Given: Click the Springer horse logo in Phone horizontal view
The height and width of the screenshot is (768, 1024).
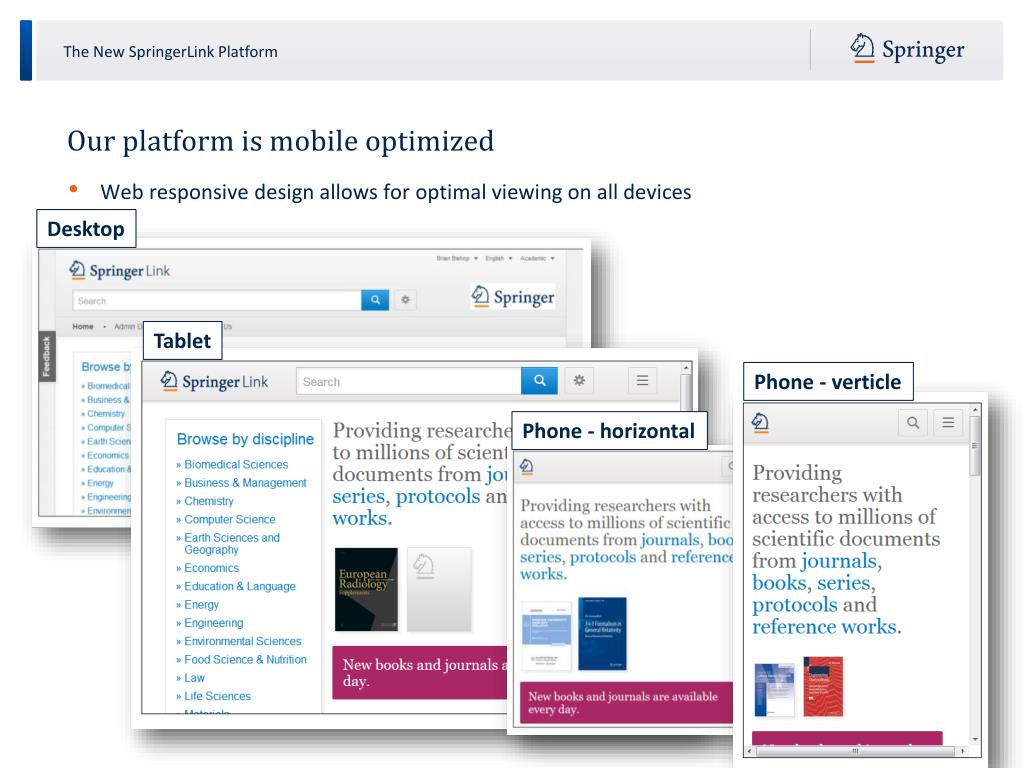Looking at the screenshot, I should 526,466.
